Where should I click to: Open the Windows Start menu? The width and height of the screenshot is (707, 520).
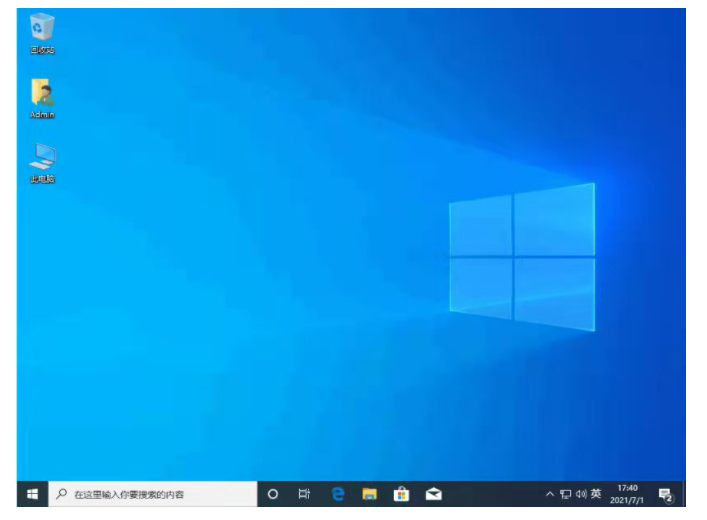(x=32, y=494)
